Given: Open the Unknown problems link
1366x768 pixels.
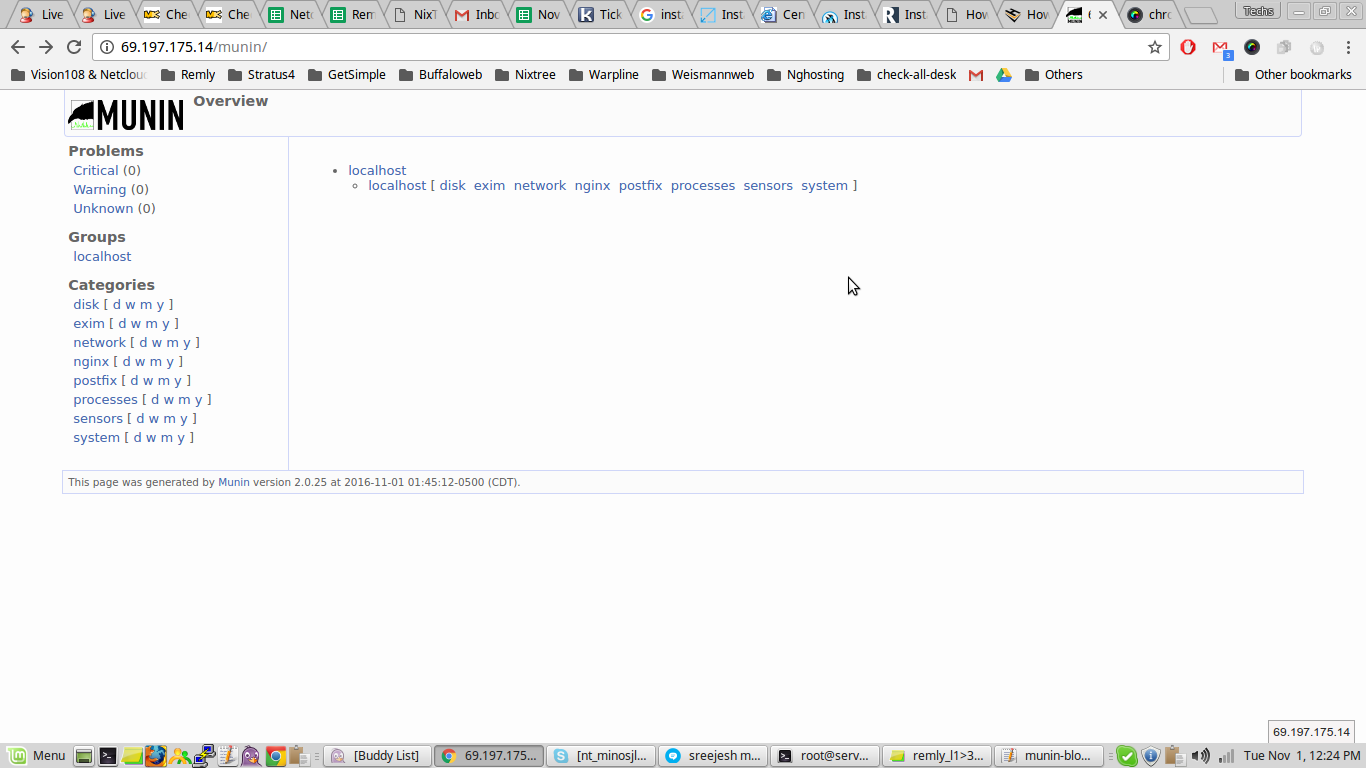Looking at the screenshot, I should click(x=103, y=209).
